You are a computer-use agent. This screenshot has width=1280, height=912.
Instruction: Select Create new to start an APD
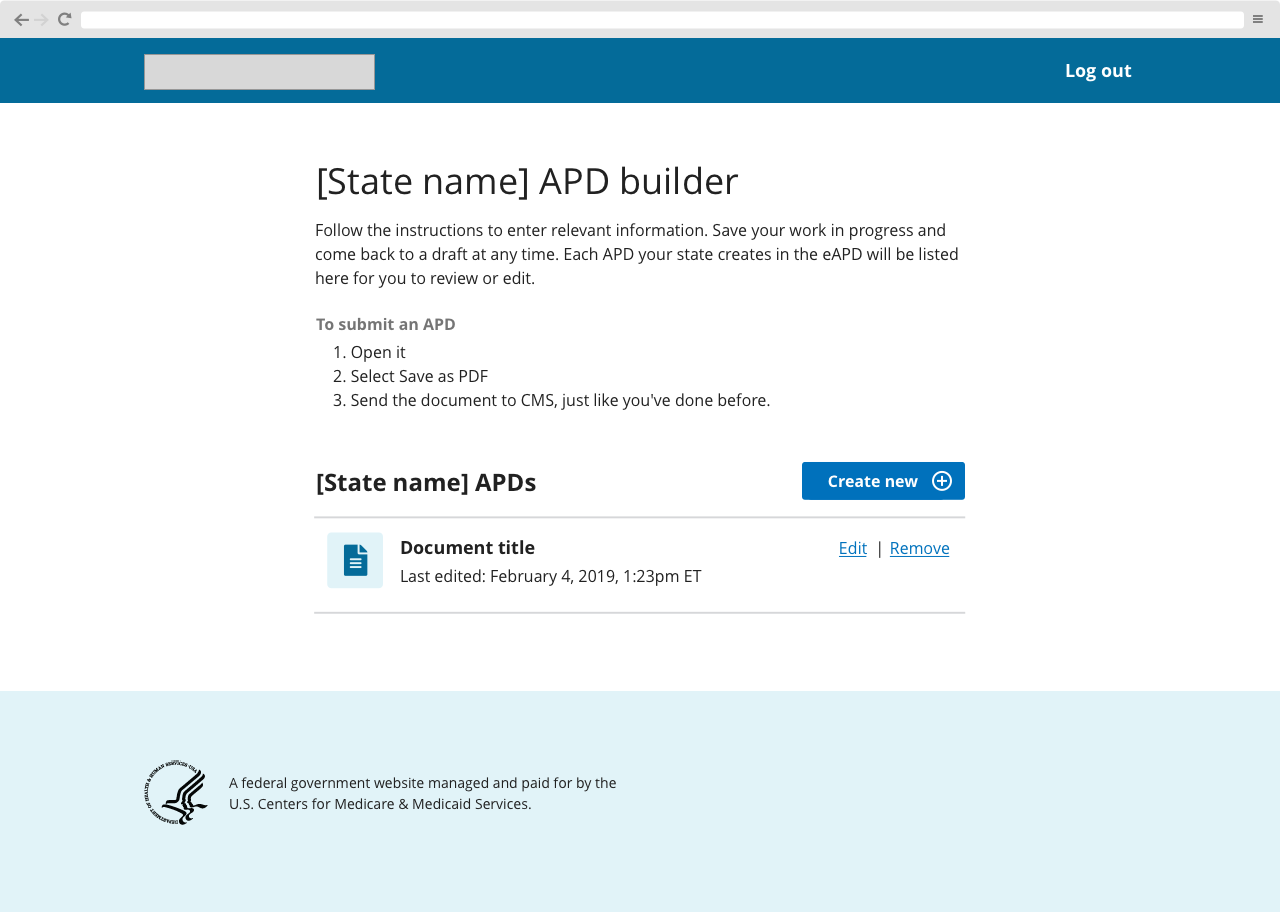(x=872, y=481)
